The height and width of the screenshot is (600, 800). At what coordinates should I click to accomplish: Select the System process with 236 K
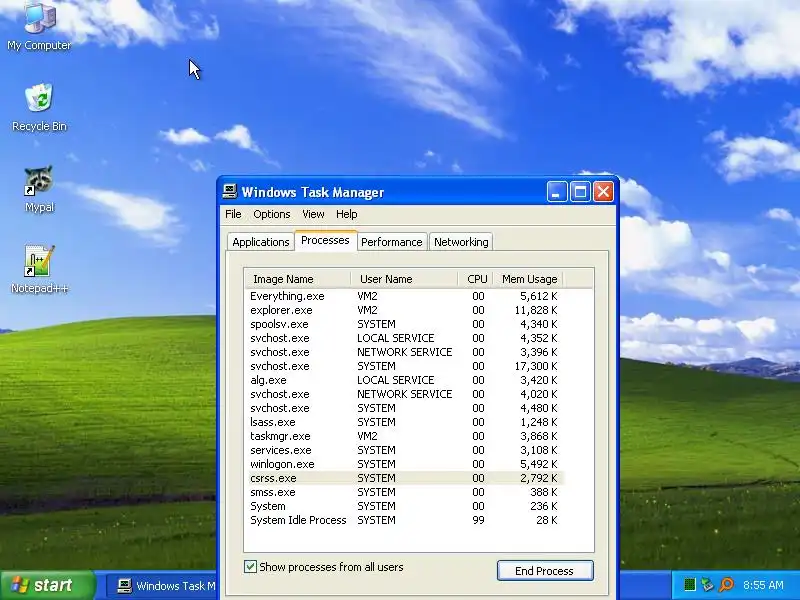pyautogui.click(x=404, y=506)
